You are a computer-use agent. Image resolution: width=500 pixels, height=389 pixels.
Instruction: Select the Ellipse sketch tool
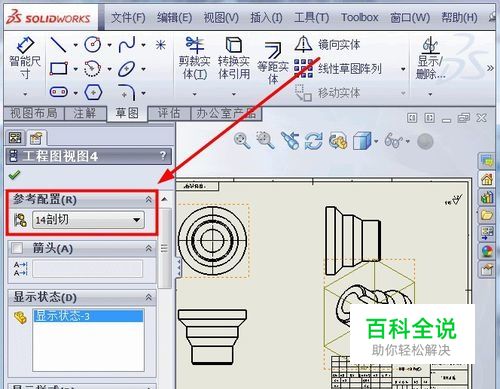[x=127, y=69]
